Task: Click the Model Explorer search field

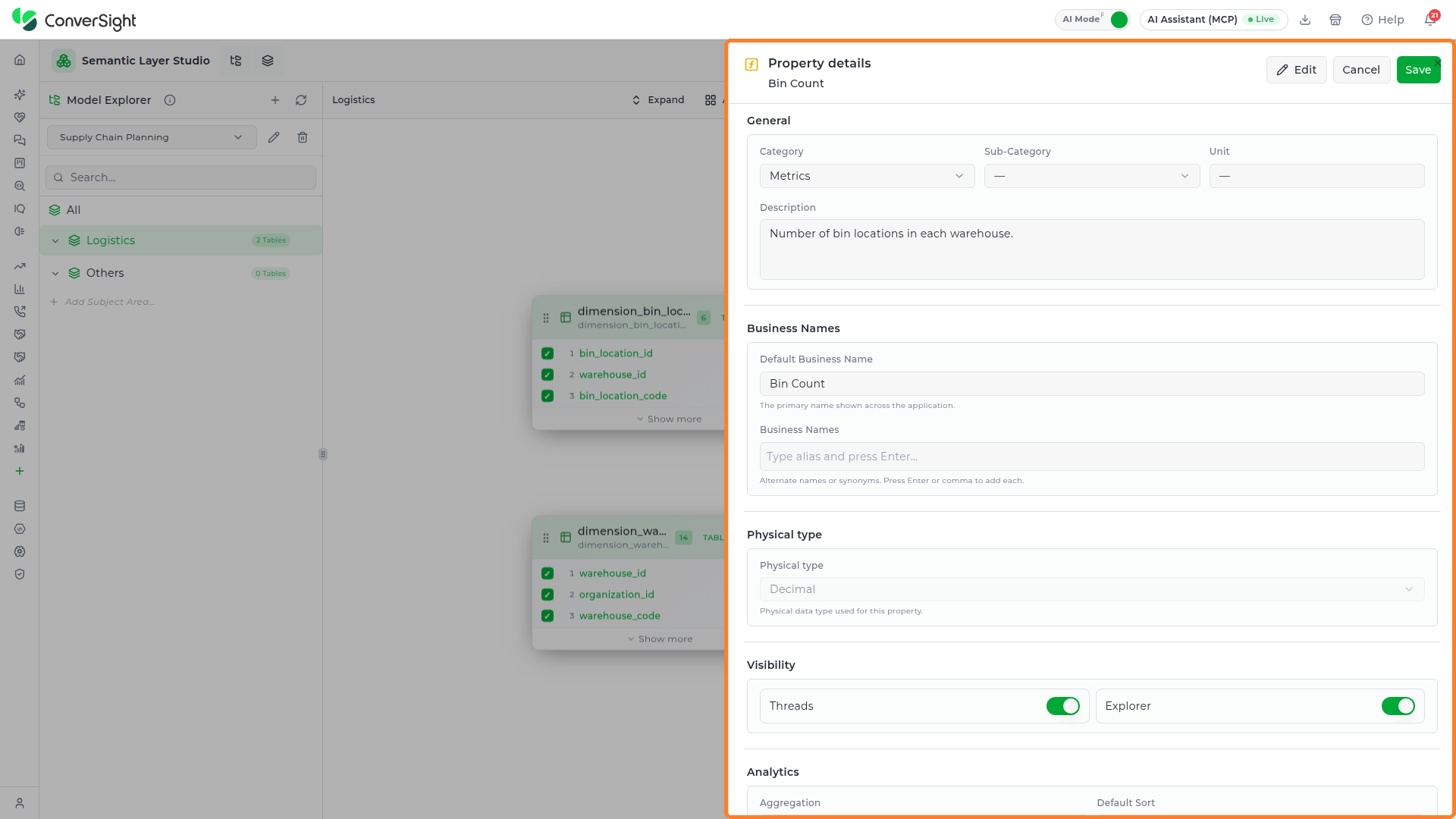Action: pos(180,177)
